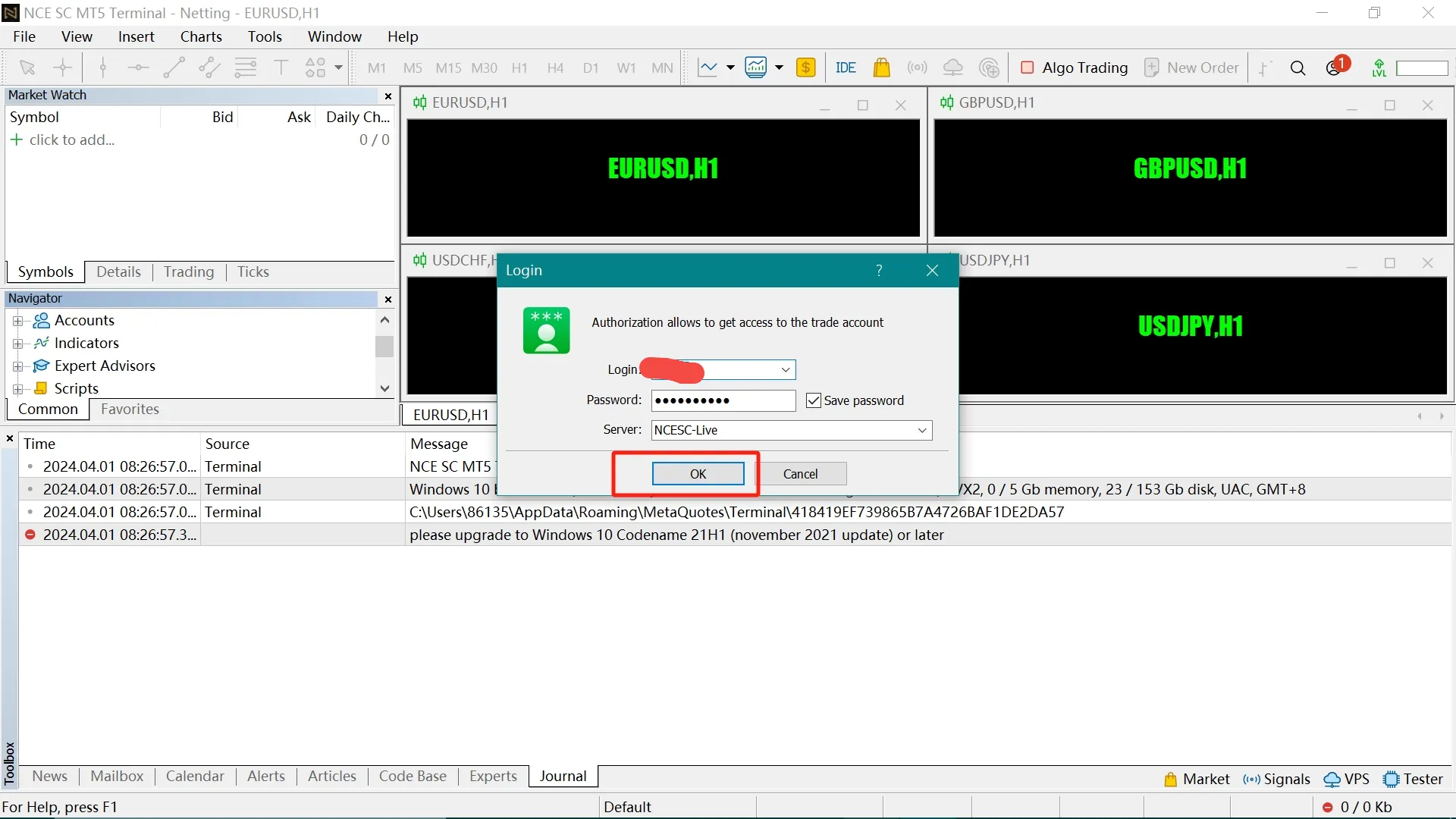Screen dimensions: 1456x819
Task: Open the IDE MetaEditor
Action: pyautogui.click(x=846, y=68)
